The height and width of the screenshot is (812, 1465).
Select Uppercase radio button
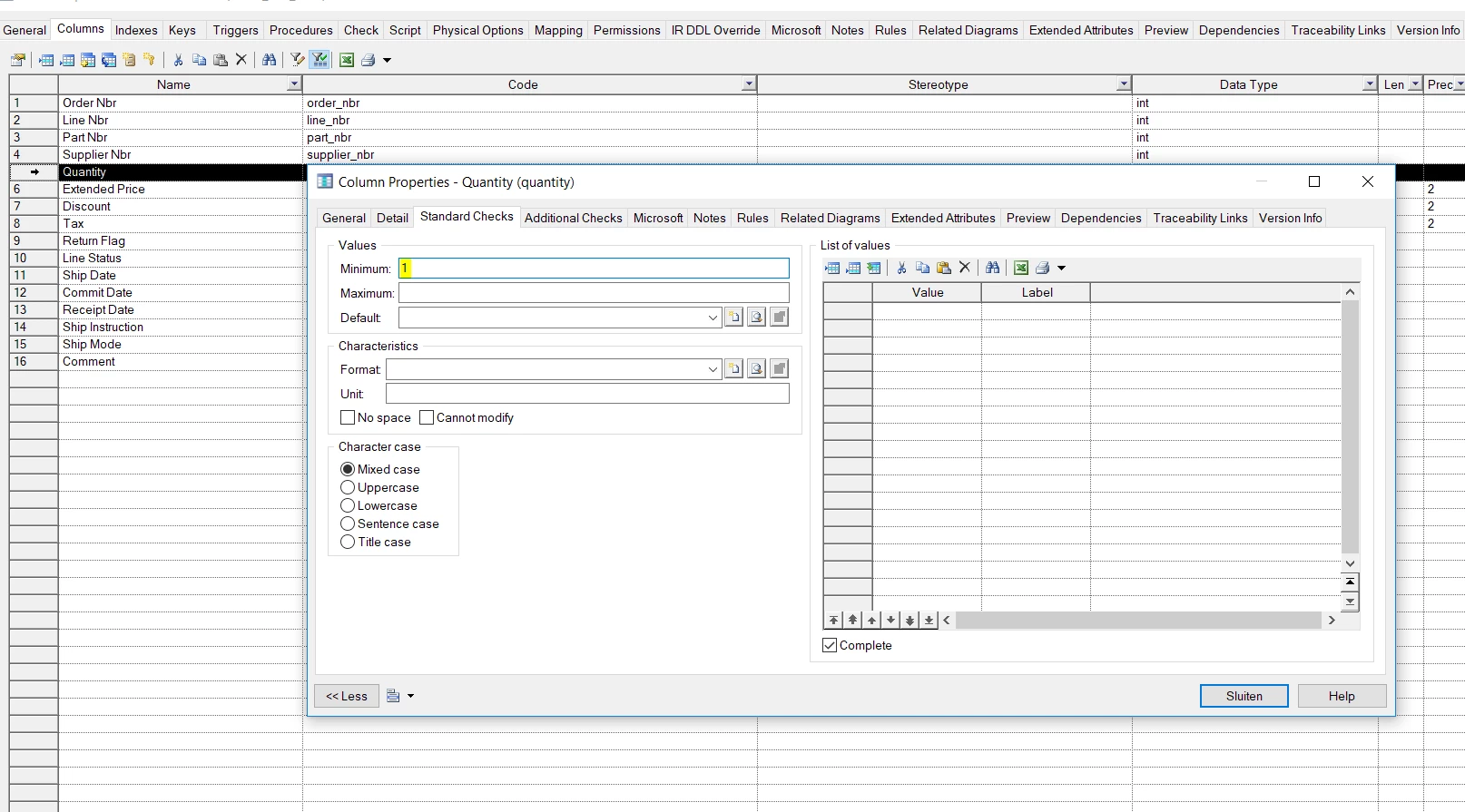coord(348,487)
